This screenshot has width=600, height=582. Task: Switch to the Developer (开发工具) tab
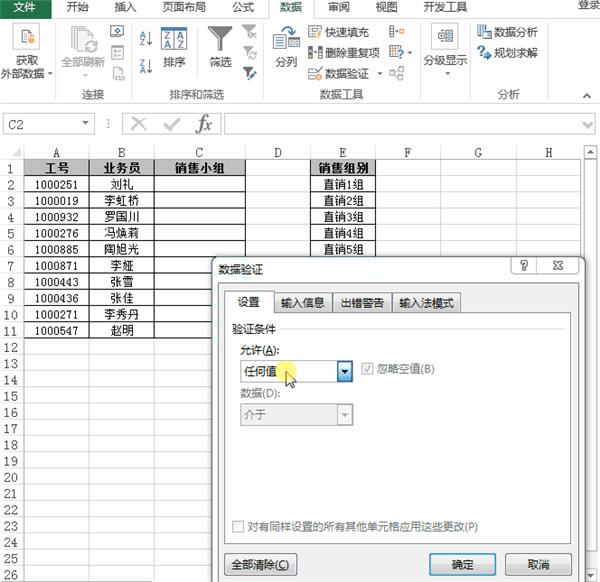point(445,7)
